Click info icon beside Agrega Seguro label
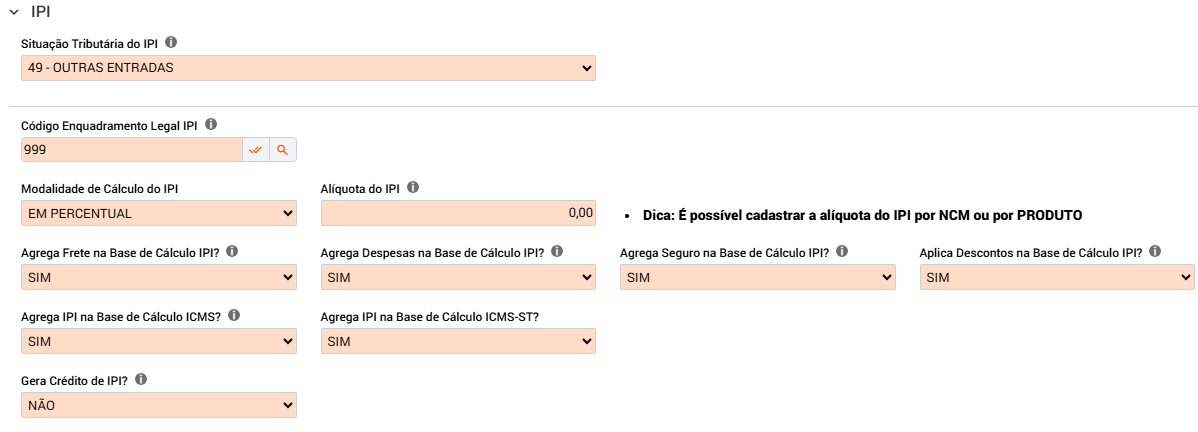 pyautogui.click(x=842, y=251)
